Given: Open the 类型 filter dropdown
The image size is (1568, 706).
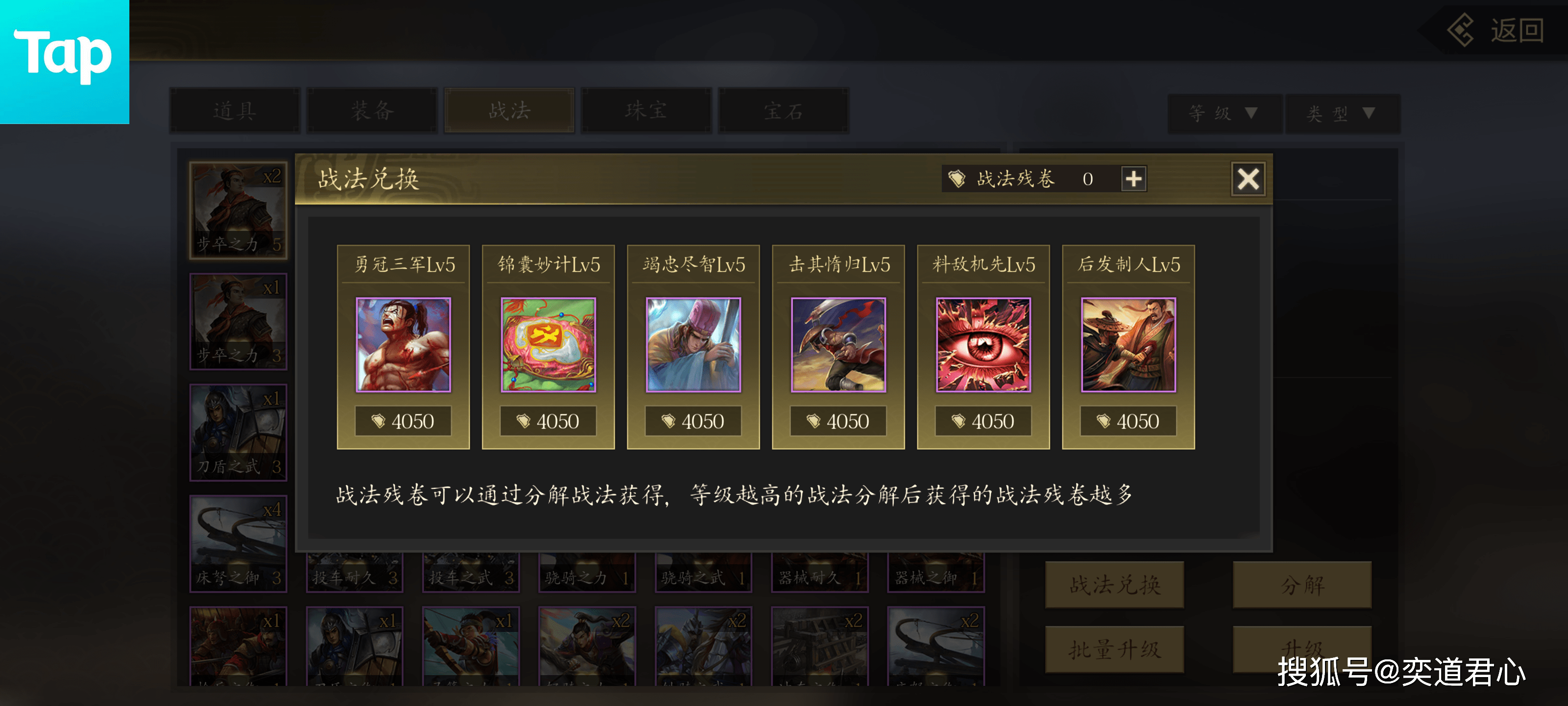Looking at the screenshot, I should click(1342, 113).
